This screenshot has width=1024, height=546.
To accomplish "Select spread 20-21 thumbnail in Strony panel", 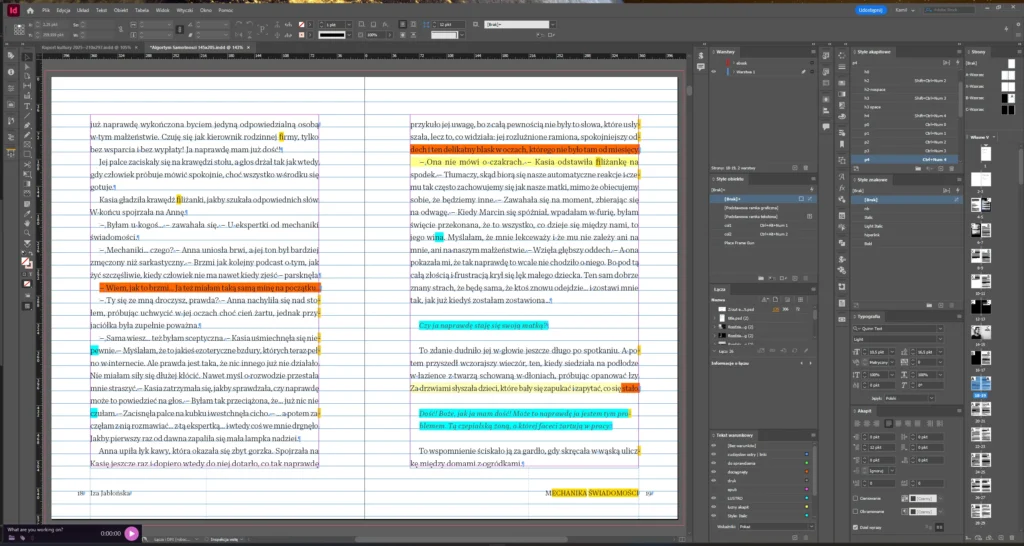I will [981, 409].
